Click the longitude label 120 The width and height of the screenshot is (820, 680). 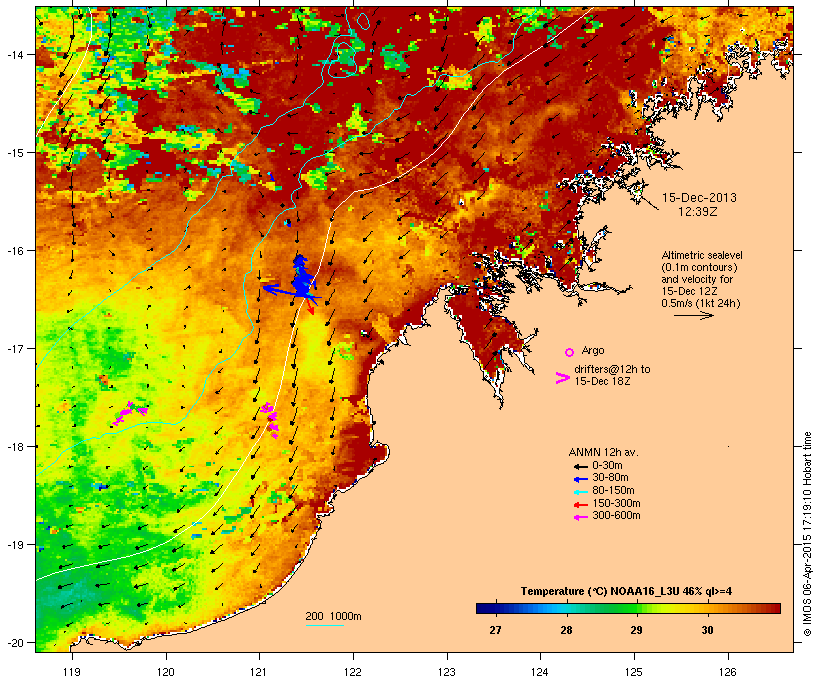166,672
